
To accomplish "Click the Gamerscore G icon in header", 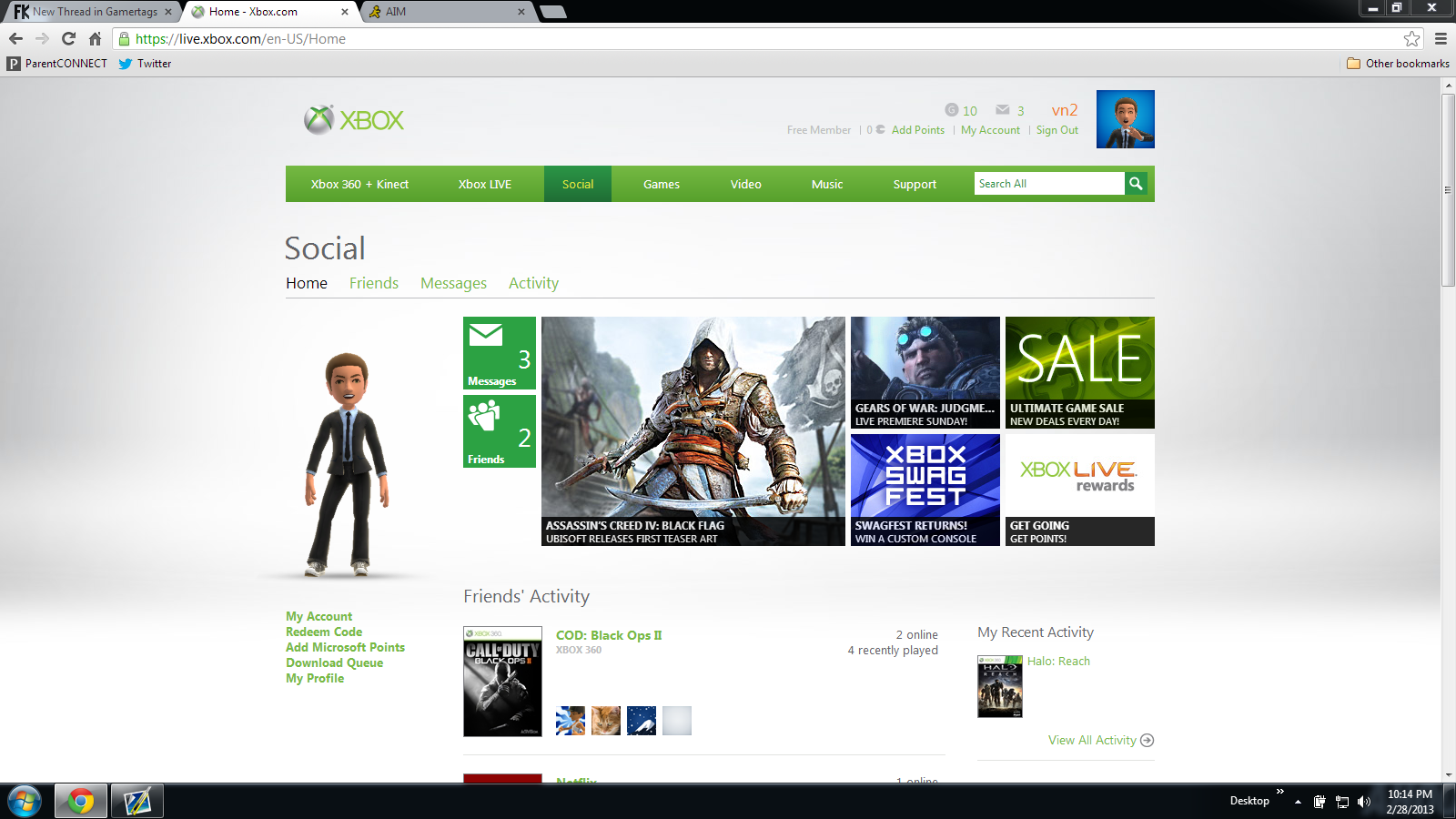I will click(x=952, y=110).
